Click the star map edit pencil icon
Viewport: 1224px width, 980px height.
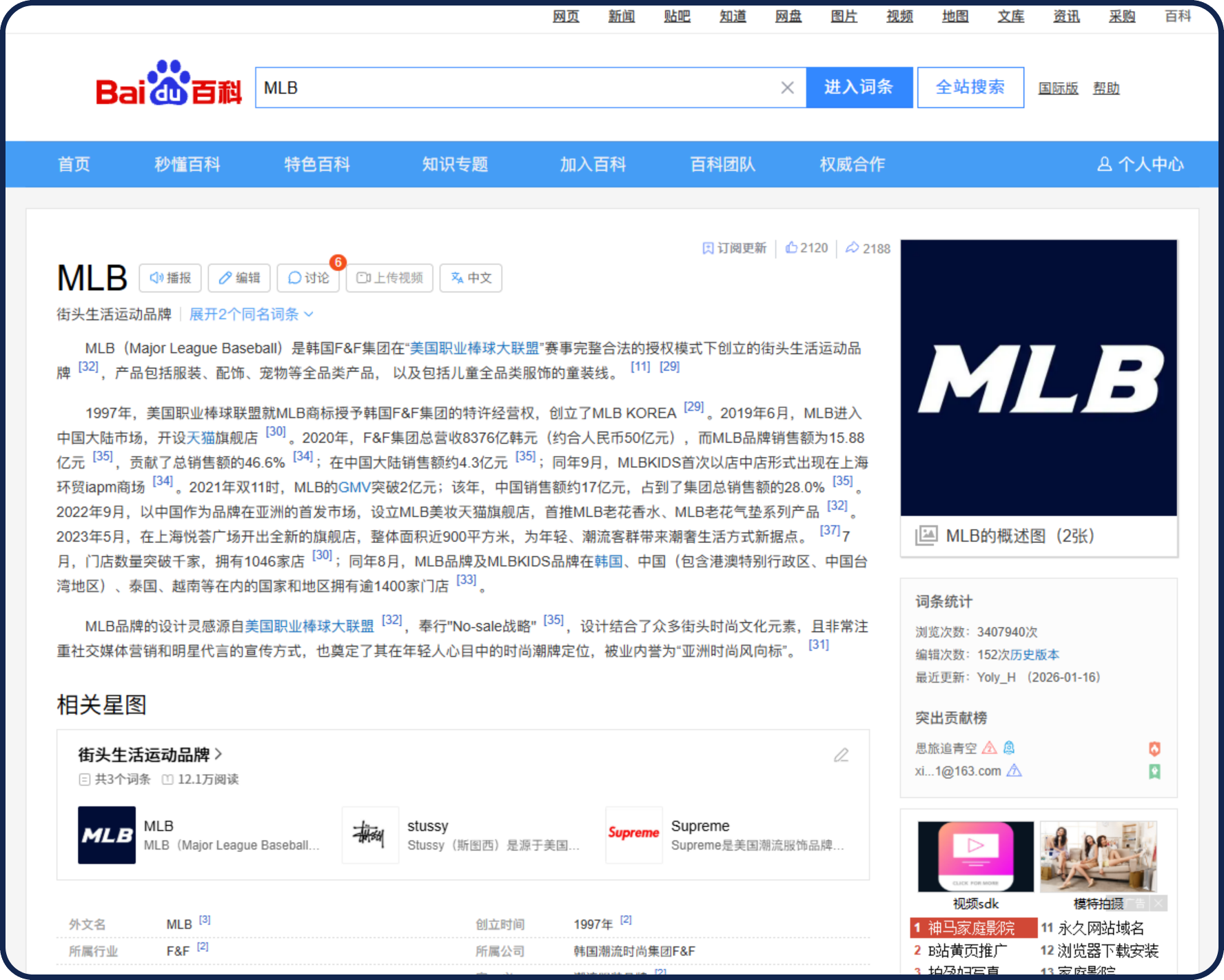point(841,755)
